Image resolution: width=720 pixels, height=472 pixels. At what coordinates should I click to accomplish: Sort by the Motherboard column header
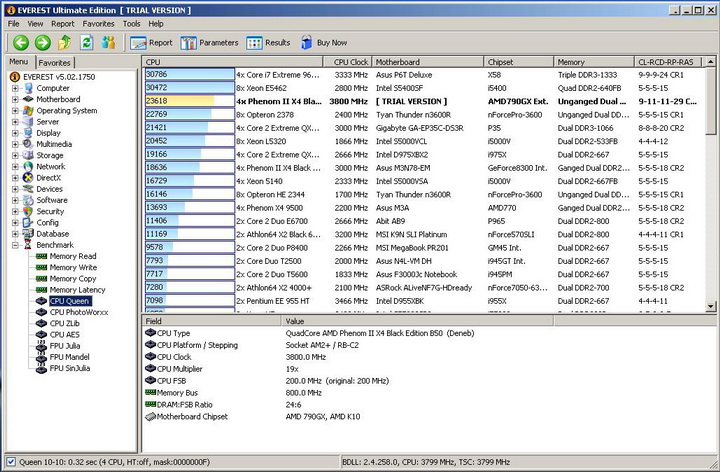[x=427, y=62]
